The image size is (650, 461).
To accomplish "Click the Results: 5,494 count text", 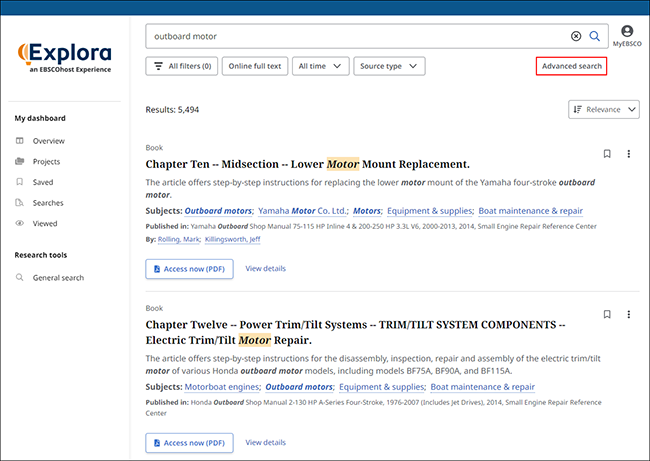I will pyautogui.click(x=172, y=110).
